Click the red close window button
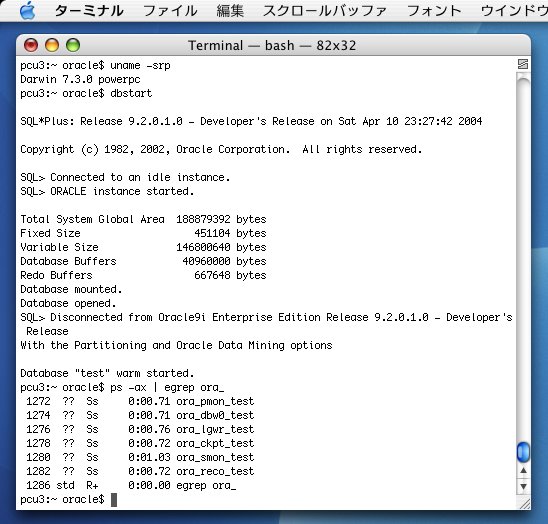The height and width of the screenshot is (524, 548). [x=31, y=45]
